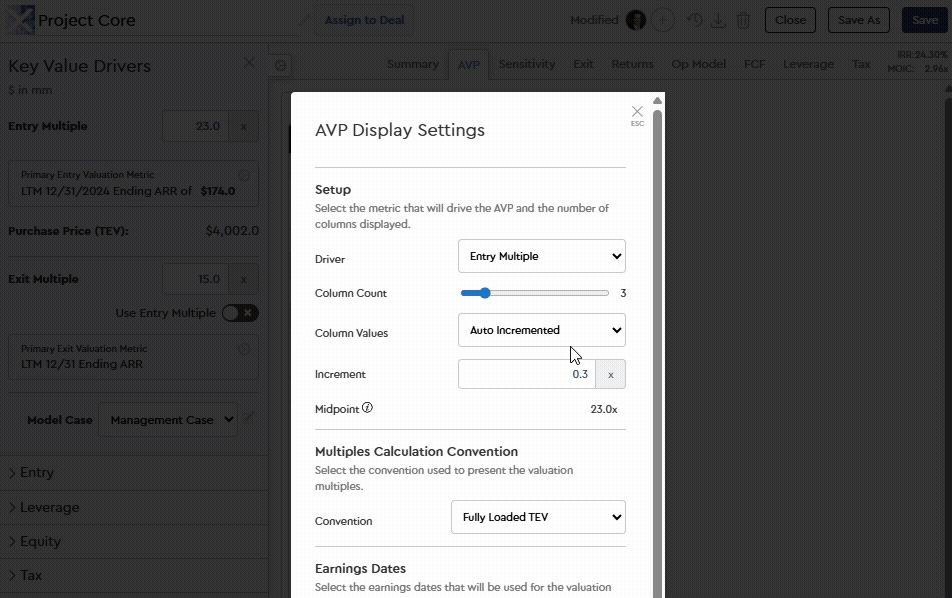
Task: Select the Returns tab
Action: tap(632, 64)
